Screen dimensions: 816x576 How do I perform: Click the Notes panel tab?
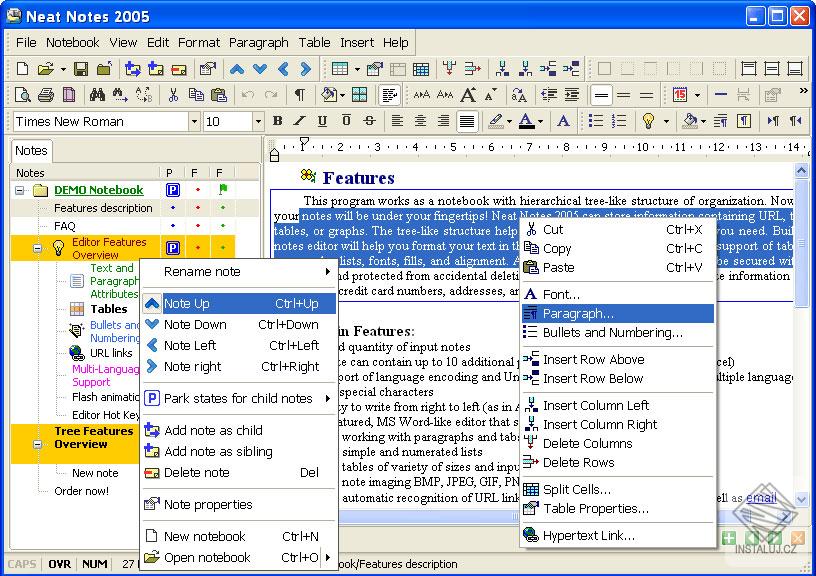click(31, 150)
